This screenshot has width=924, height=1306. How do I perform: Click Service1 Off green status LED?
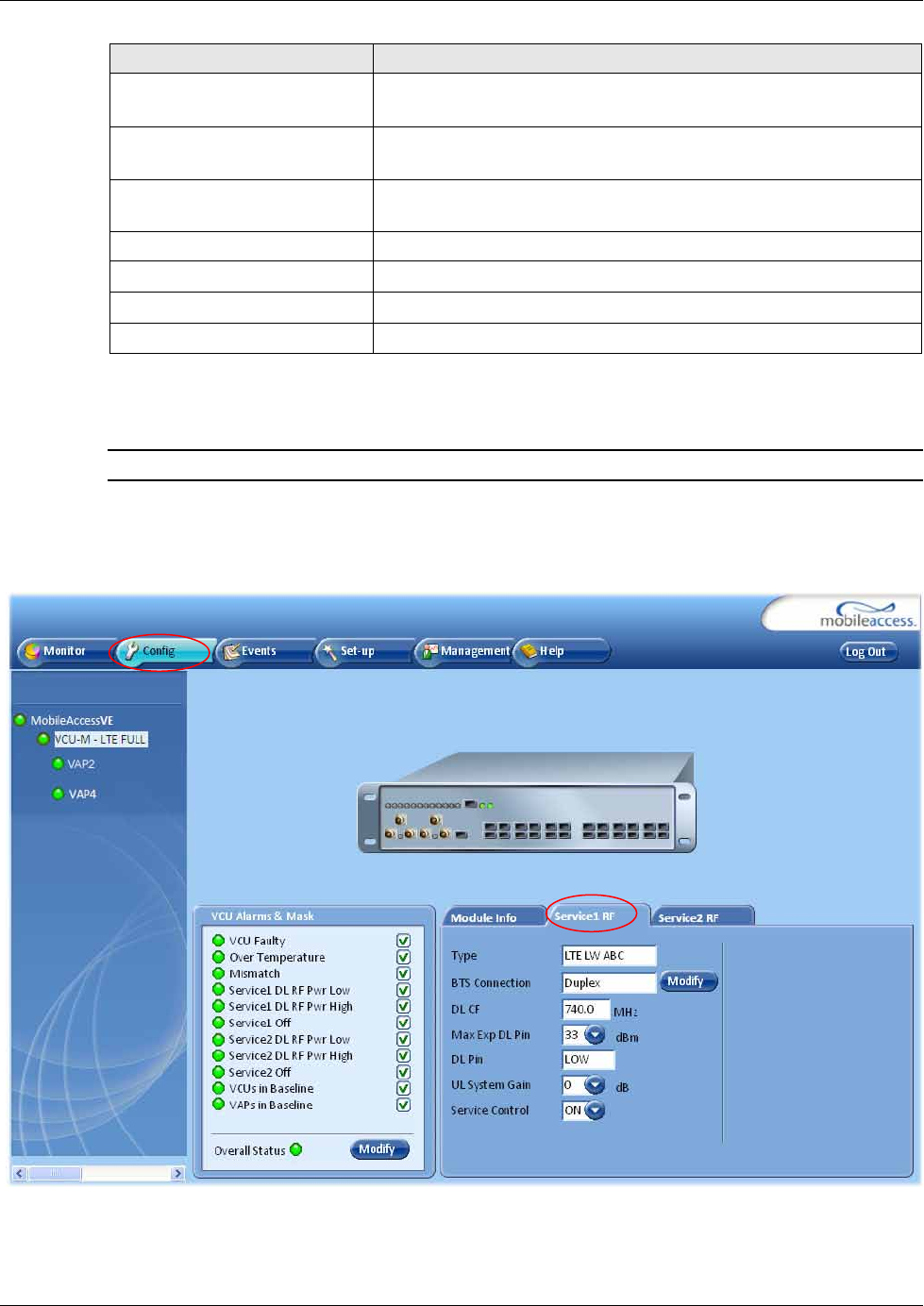[218, 1023]
